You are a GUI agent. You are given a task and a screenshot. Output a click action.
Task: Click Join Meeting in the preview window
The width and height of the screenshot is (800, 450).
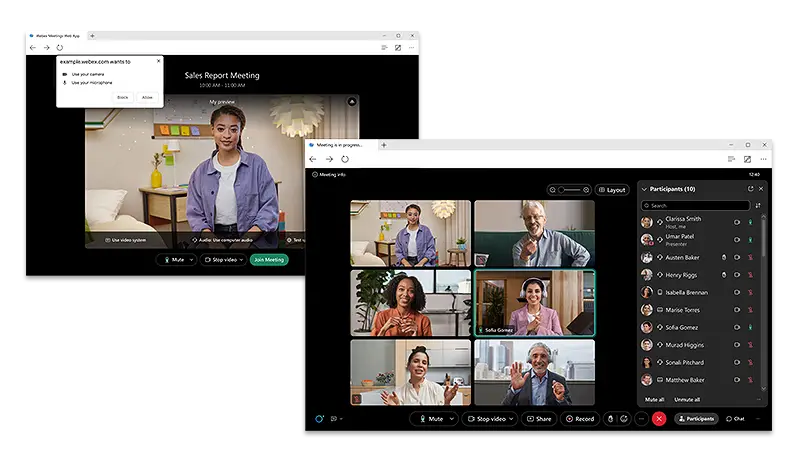point(269,260)
